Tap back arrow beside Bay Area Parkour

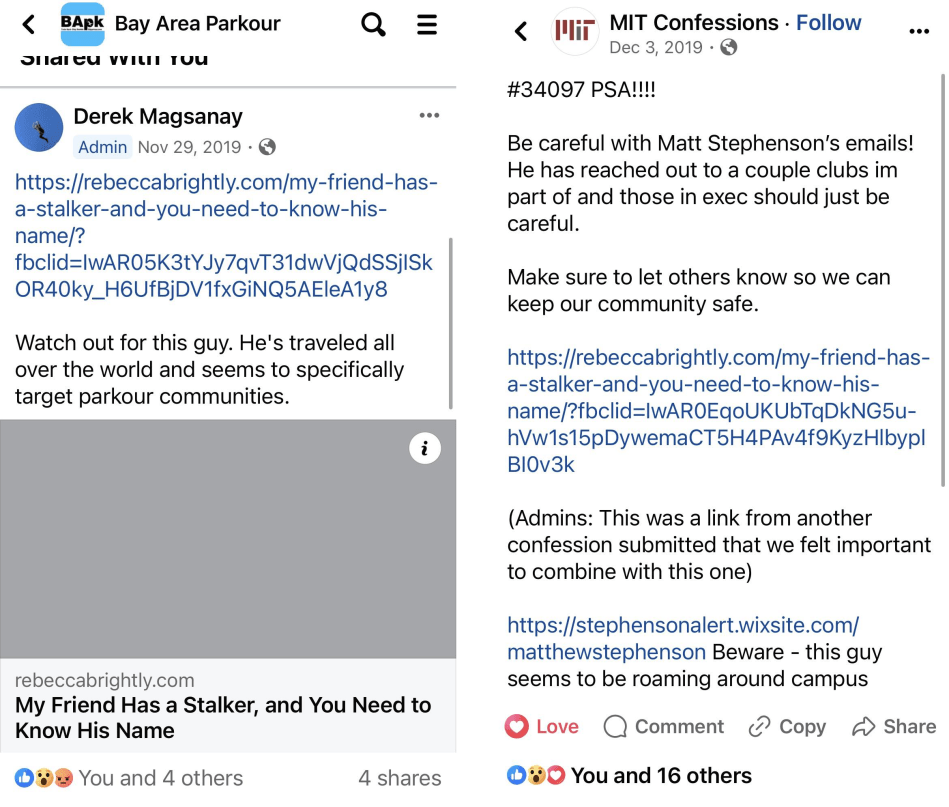coord(29,24)
